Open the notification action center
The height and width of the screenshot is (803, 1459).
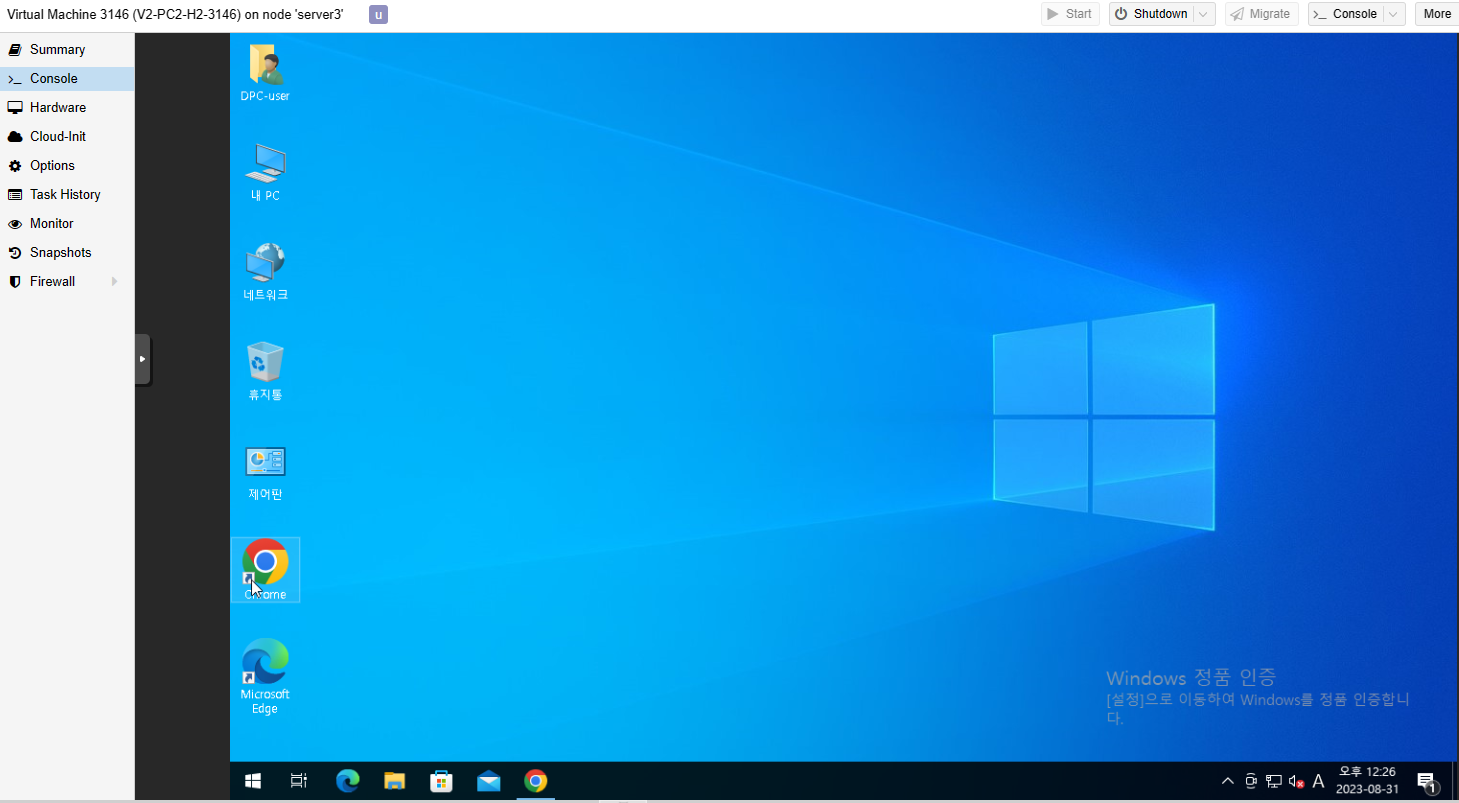[x=1426, y=781]
